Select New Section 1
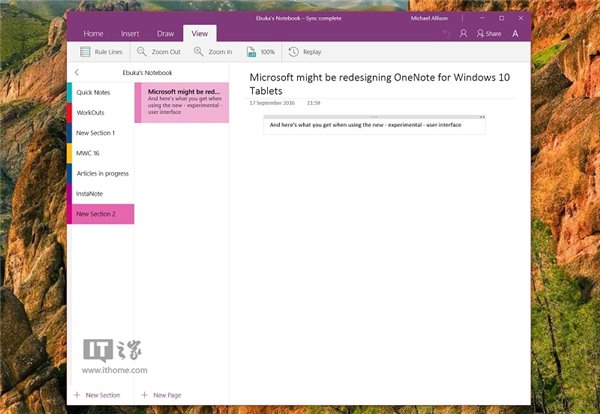Viewport: 600px width, 414px height. coord(101,133)
